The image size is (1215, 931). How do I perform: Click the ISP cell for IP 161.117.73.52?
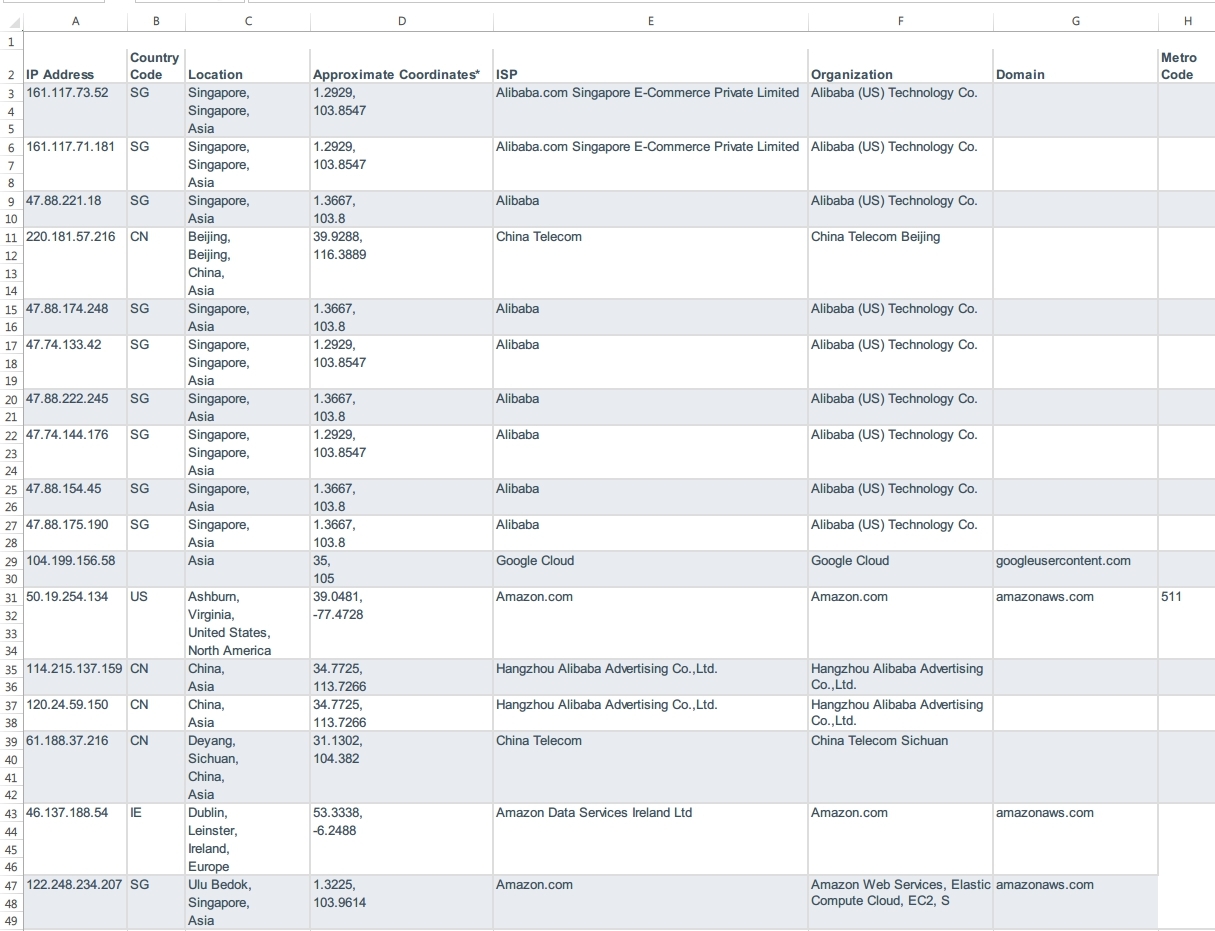[650, 110]
